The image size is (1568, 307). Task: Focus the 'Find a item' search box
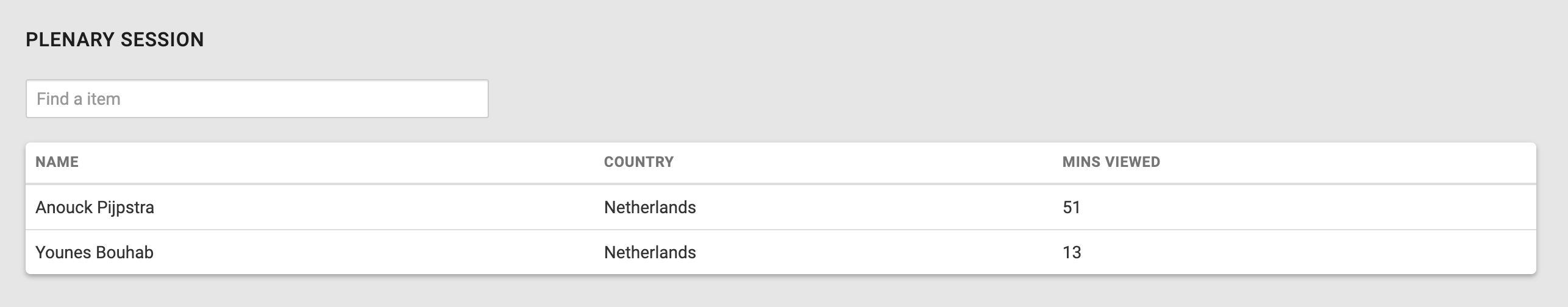click(257, 99)
